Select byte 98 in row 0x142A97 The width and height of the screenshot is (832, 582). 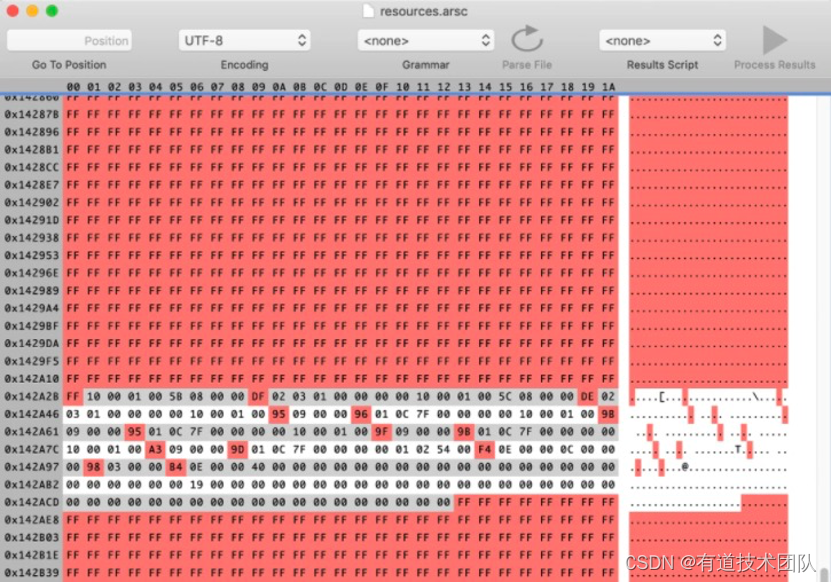[x=94, y=467]
